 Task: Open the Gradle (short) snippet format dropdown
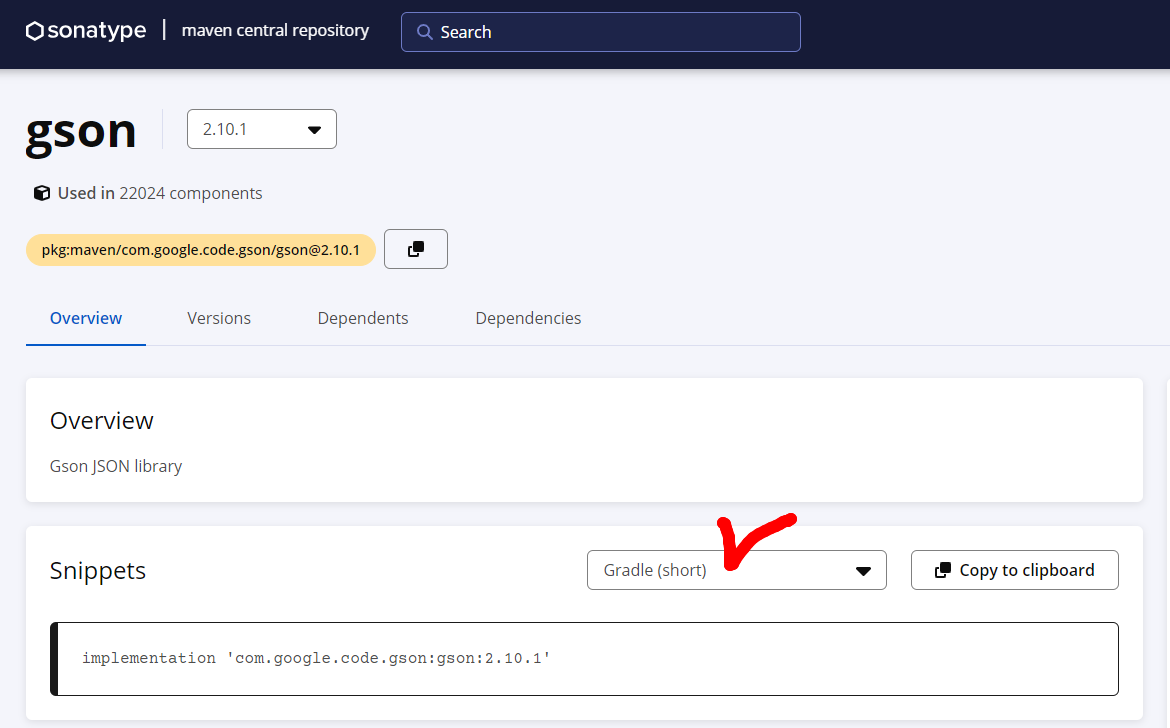pyautogui.click(x=737, y=570)
